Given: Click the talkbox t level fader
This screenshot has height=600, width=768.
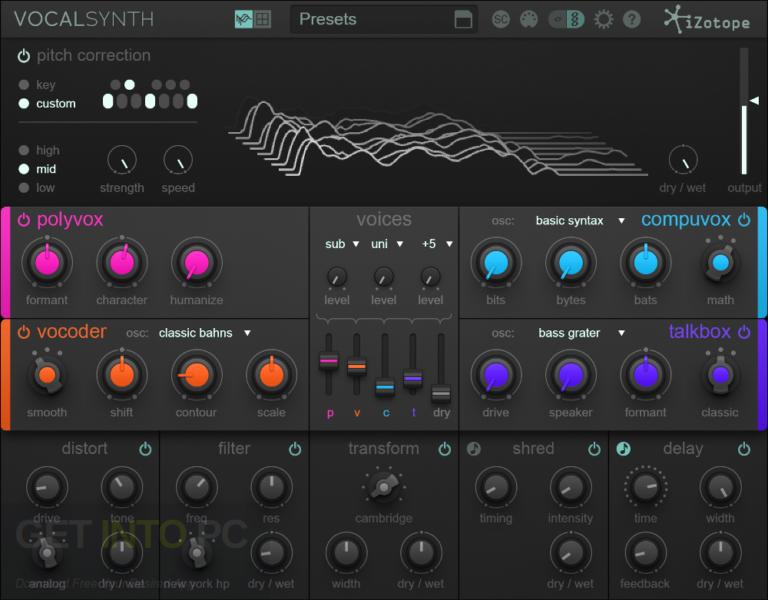Looking at the screenshot, I should tap(413, 379).
